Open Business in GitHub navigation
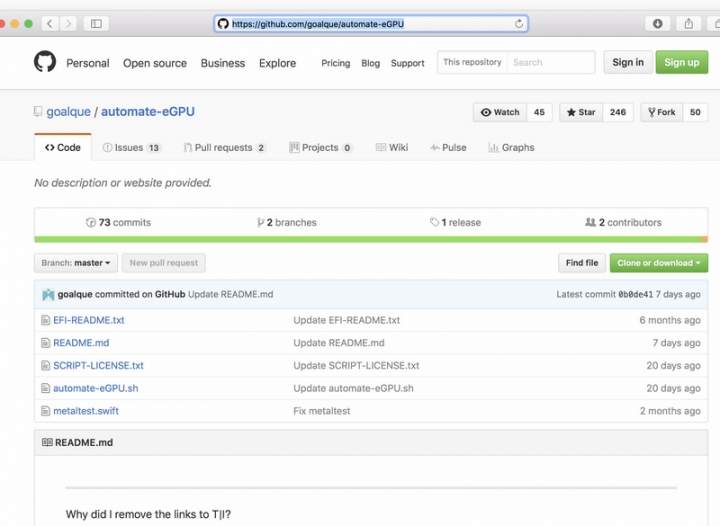 click(223, 63)
